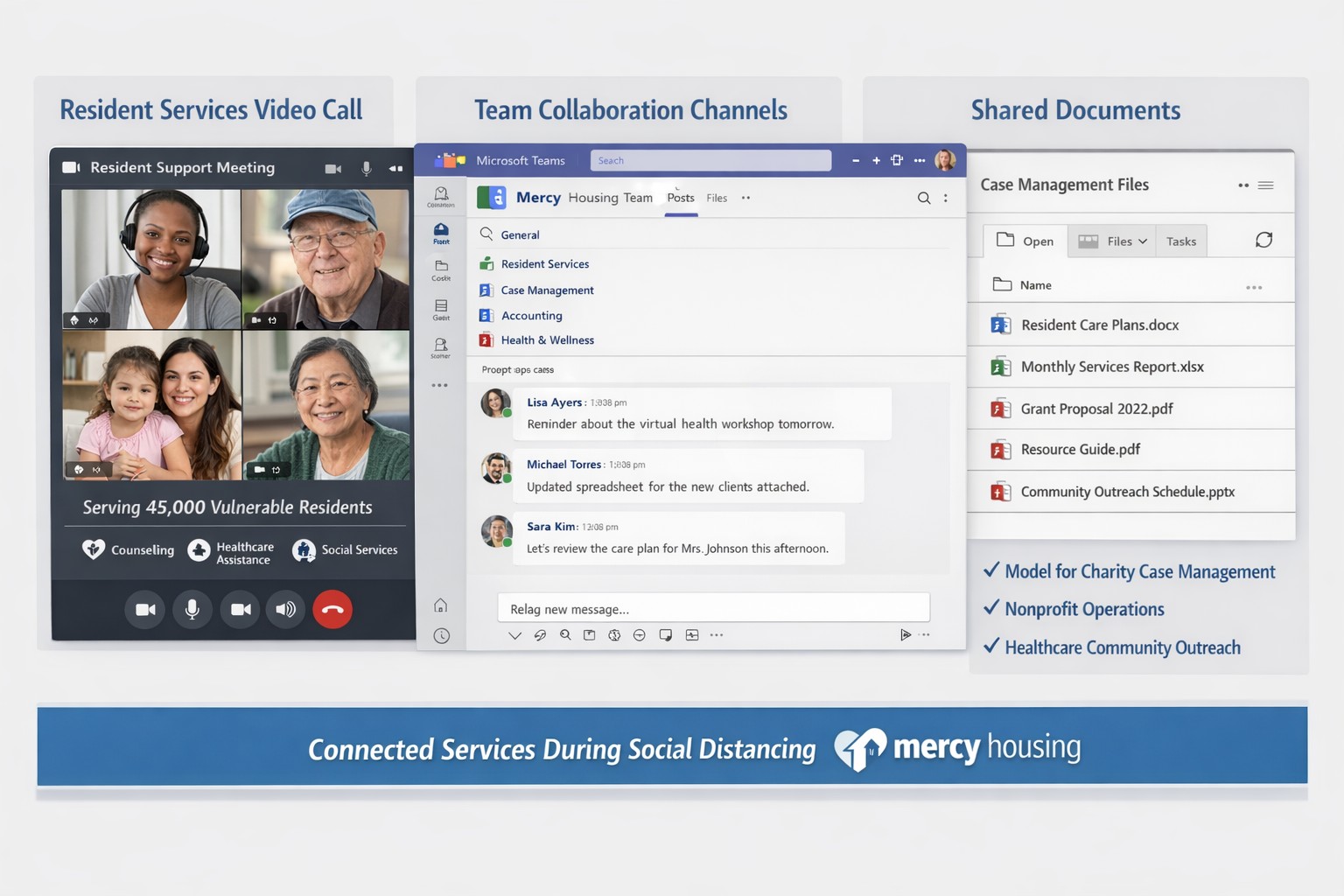Viewport: 1344px width, 896px height.
Task: Click the new message input field
Action: (712, 609)
